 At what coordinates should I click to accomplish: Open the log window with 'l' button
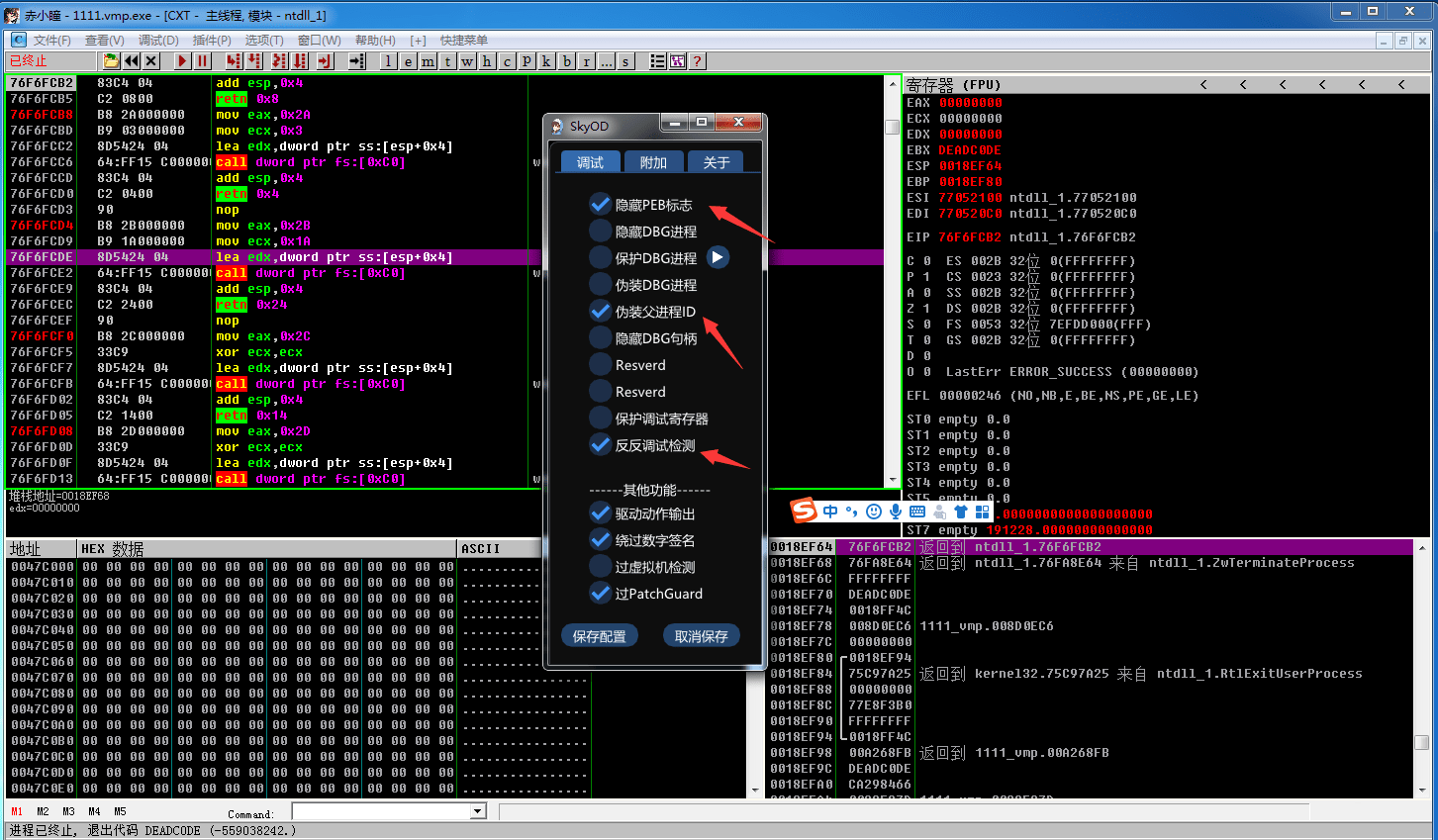click(x=389, y=61)
